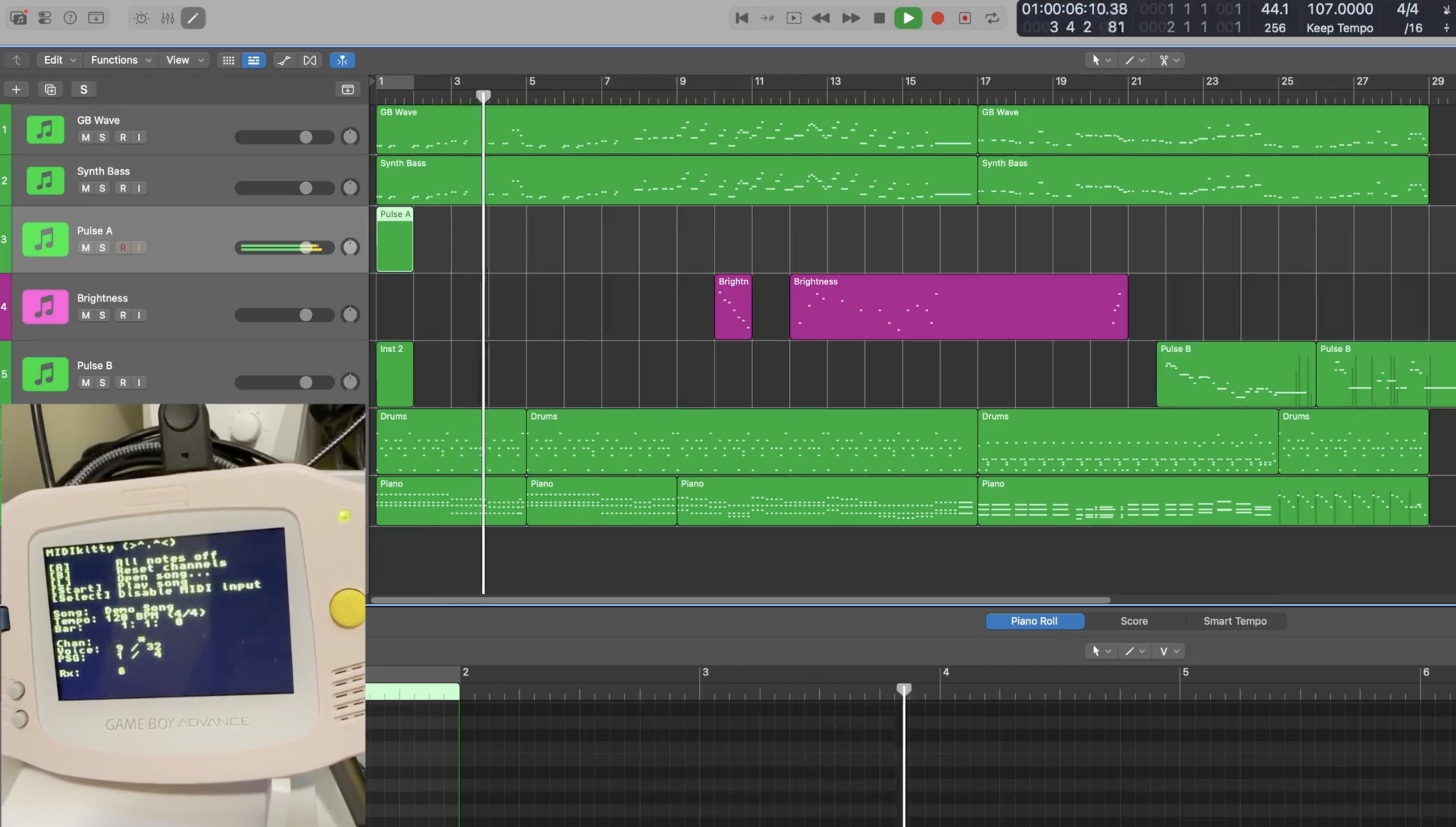Toggle input monitoring on Brightness track
This screenshot has height=827, width=1456.
pyautogui.click(x=139, y=315)
